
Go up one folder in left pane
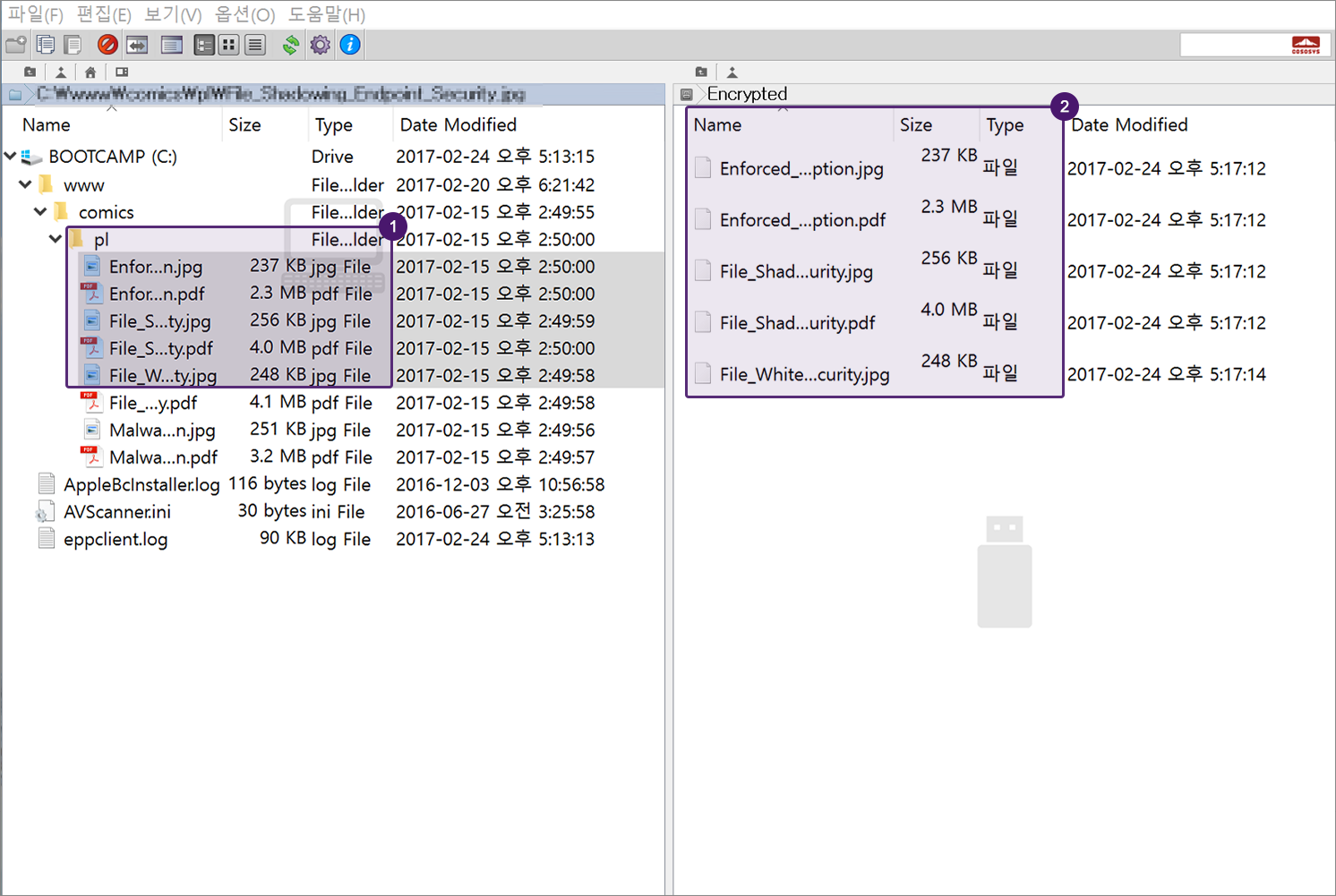click(x=30, y=72)
